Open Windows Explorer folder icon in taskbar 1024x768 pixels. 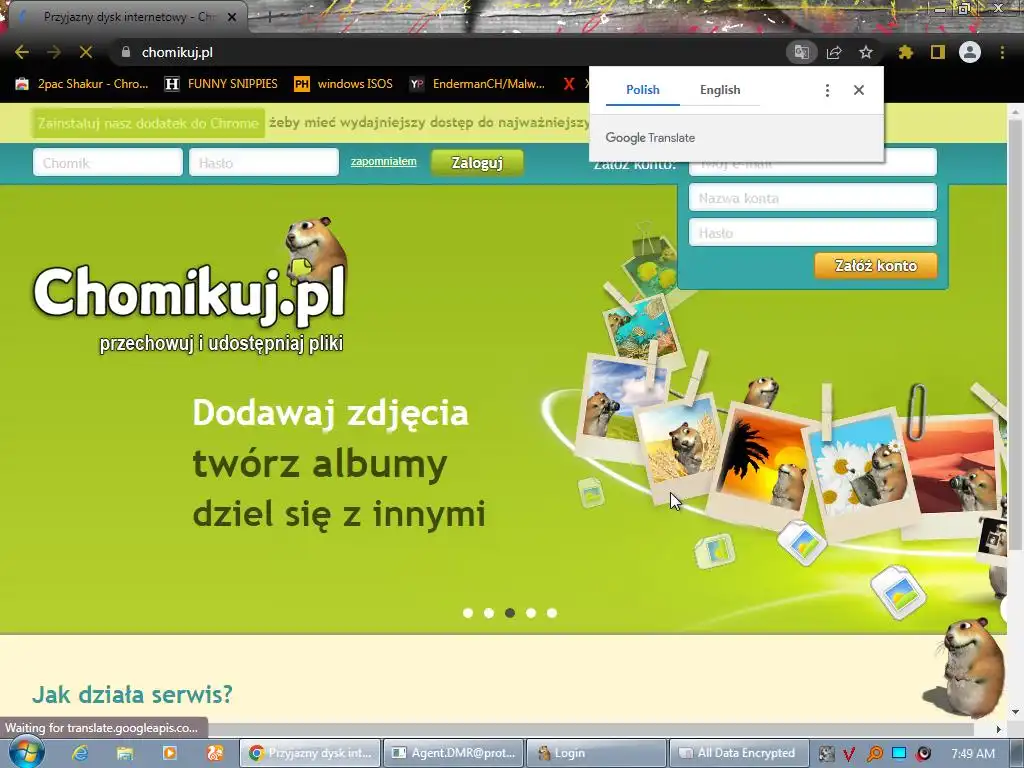coord(125,753)
